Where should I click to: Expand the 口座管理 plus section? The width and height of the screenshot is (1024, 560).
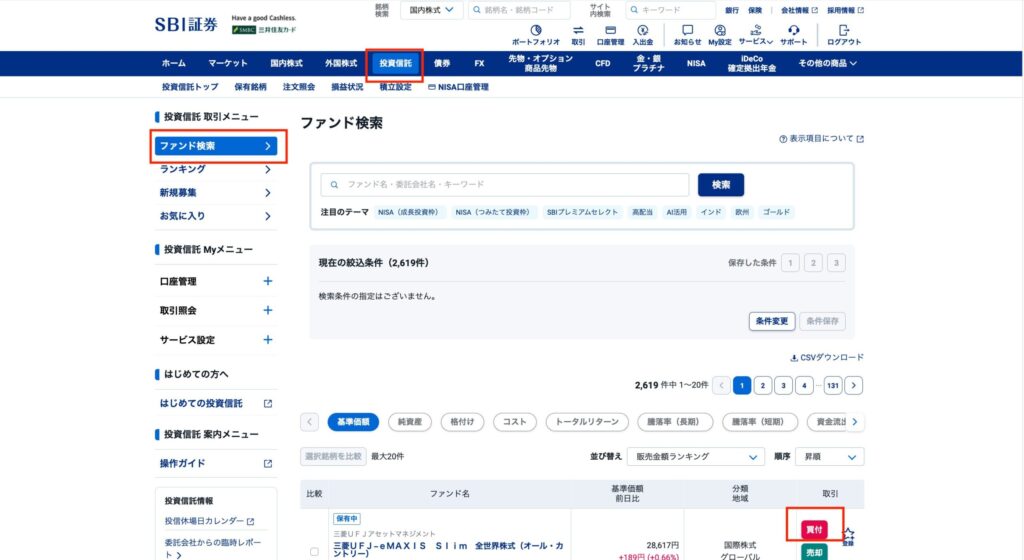coord(268,281)
